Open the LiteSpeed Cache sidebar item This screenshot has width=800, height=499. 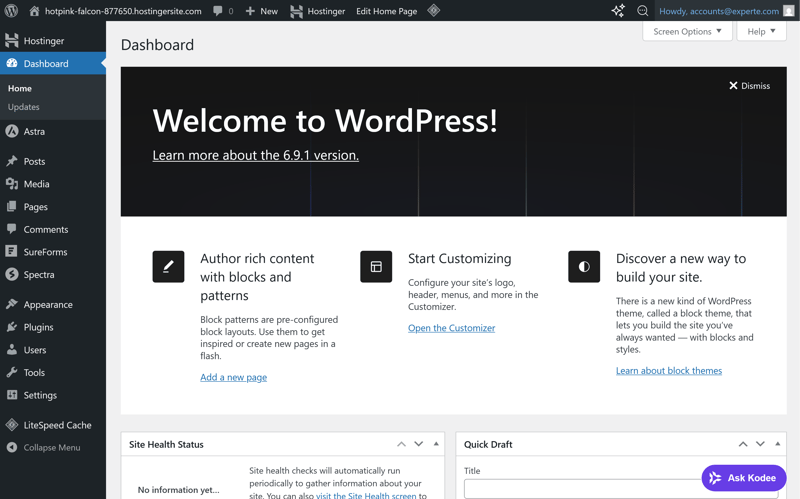pyautogui.click(x=56, y=425)
